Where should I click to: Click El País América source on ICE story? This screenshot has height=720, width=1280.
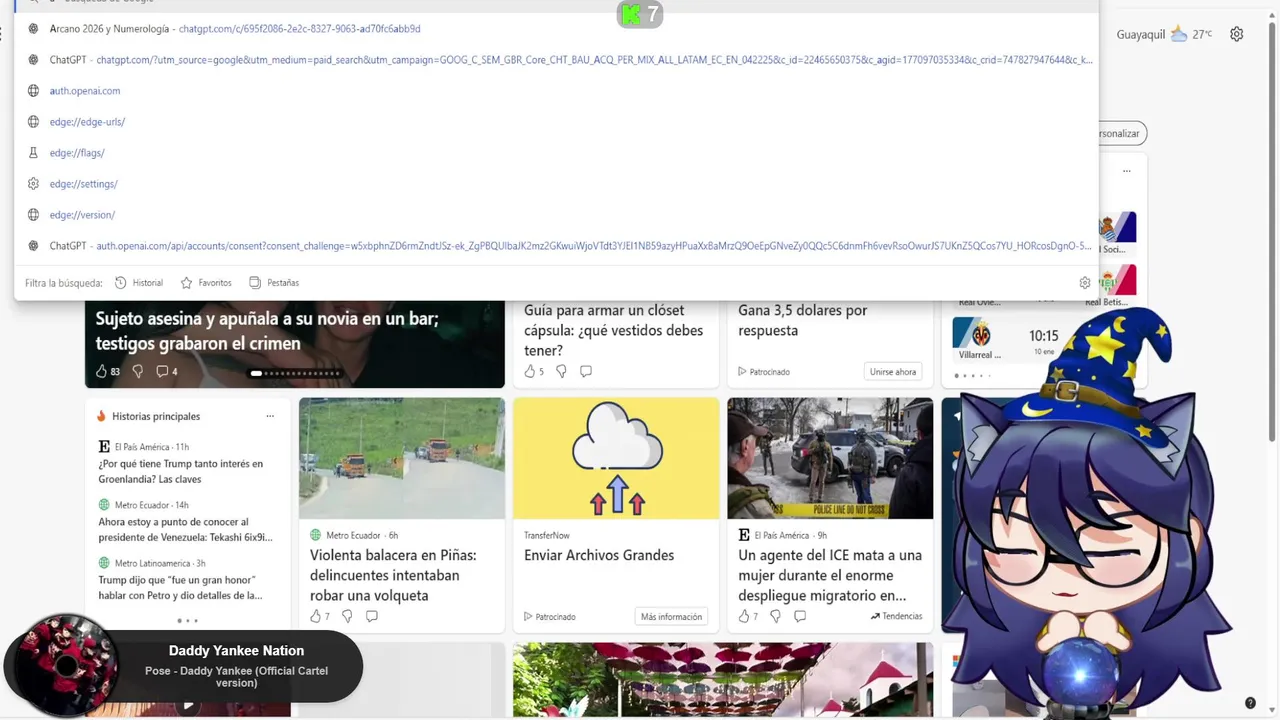[782, 535]
